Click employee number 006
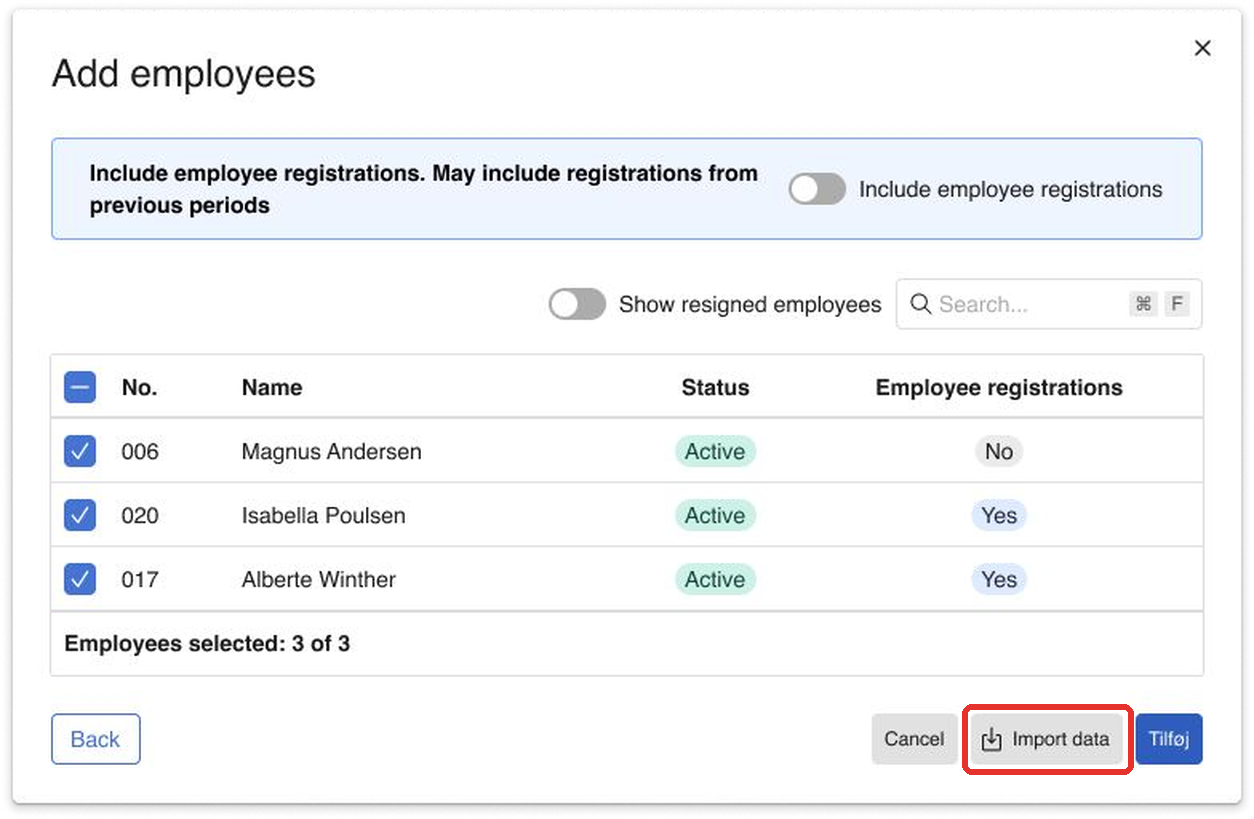 click(140, 451)
